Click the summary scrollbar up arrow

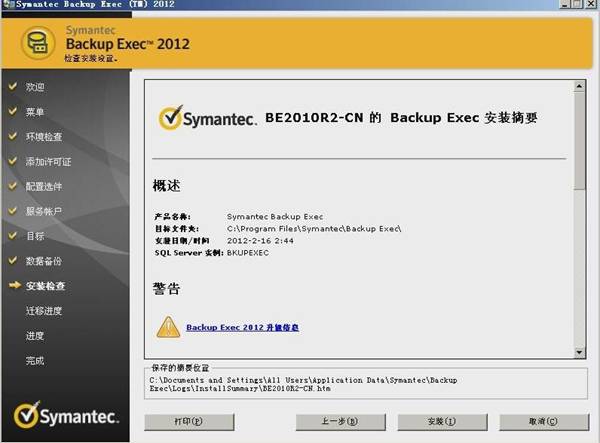coord(580,87)
